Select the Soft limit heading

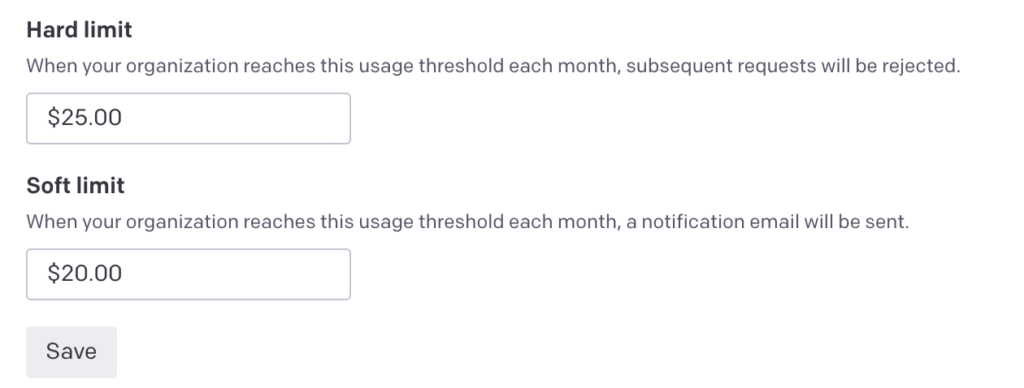click(x=75, y=186)
